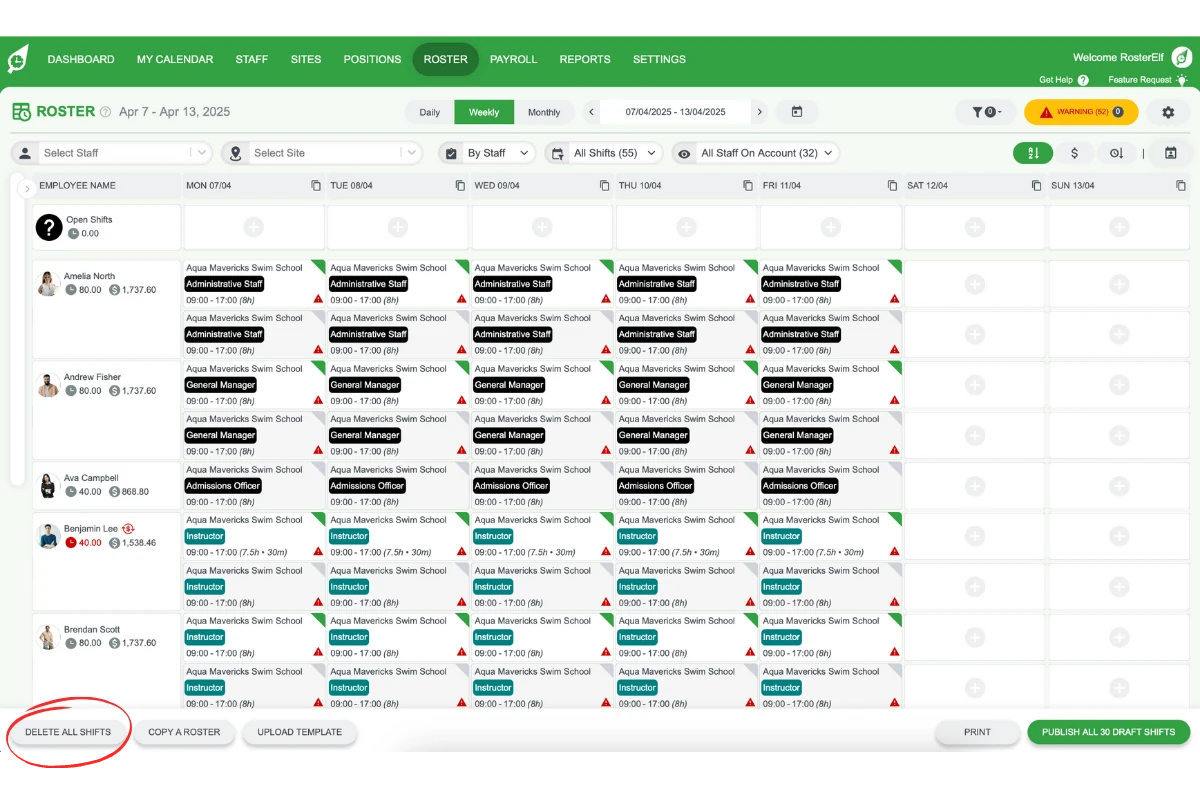Open the calendar date picker icon
Image resolution: width=1200 pixels, height=800 pixels.
tap(797, 112)
